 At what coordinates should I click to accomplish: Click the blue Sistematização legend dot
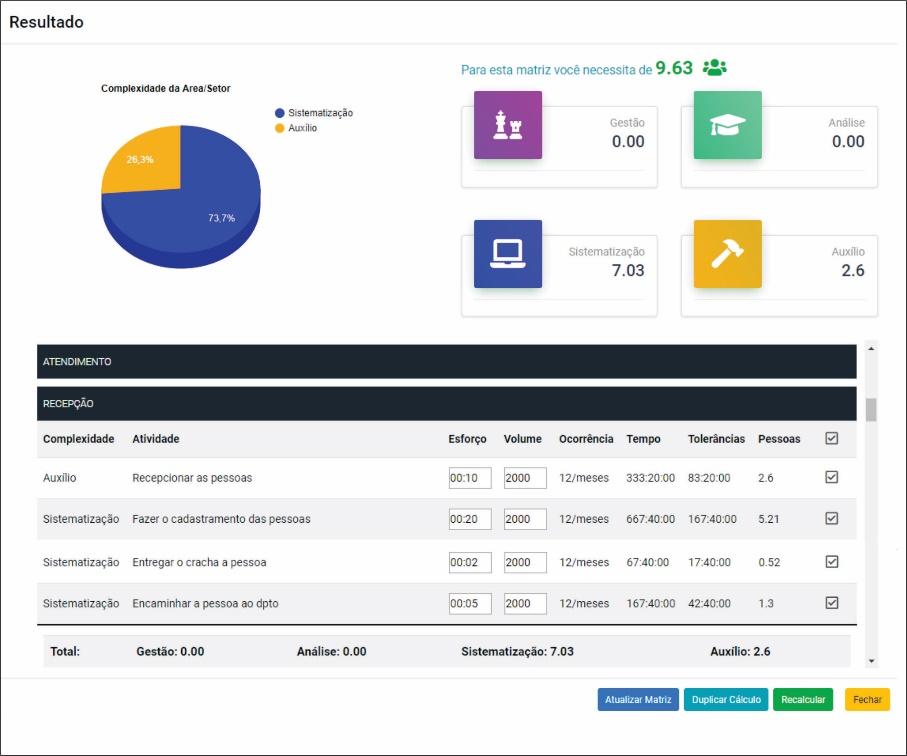point(280,113)
